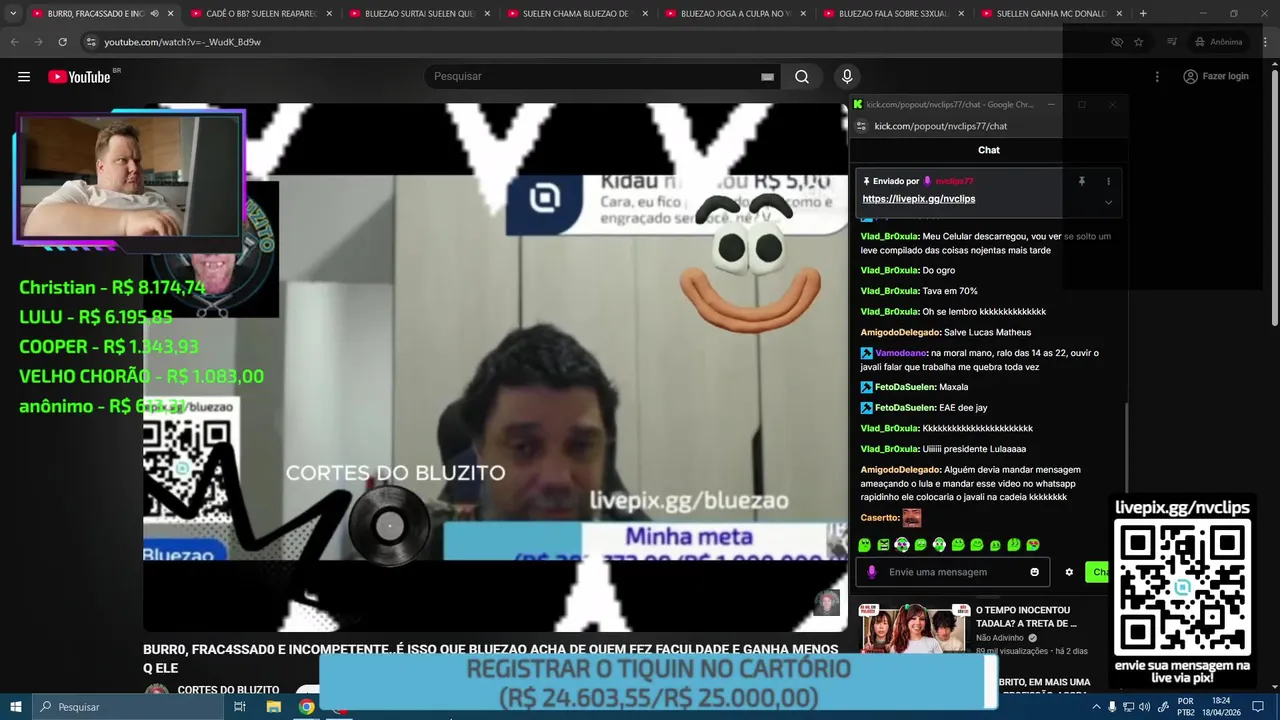Bookmark this page with the star icon

click(1138, 42)
